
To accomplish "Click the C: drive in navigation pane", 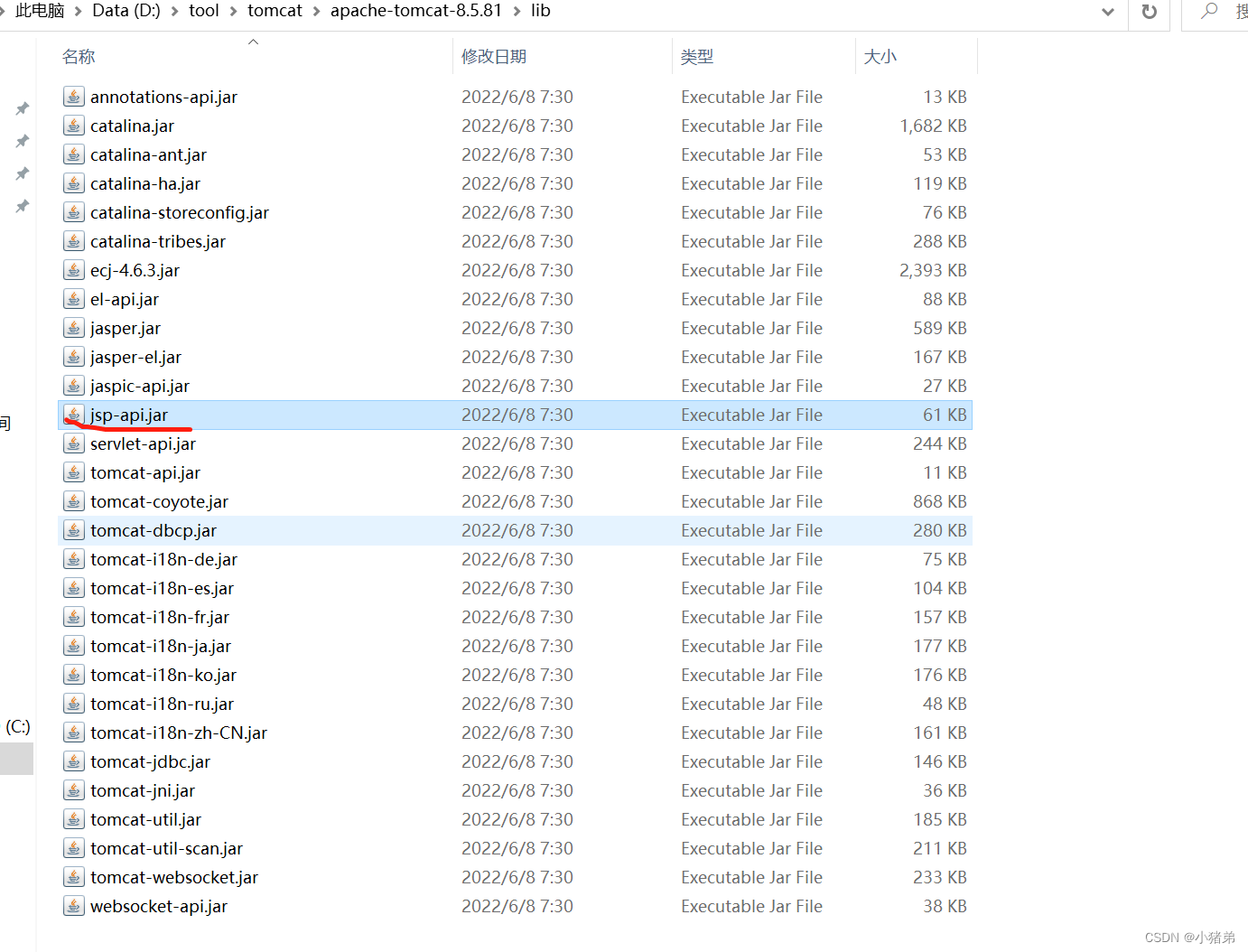I will click(x=17, y=726).
